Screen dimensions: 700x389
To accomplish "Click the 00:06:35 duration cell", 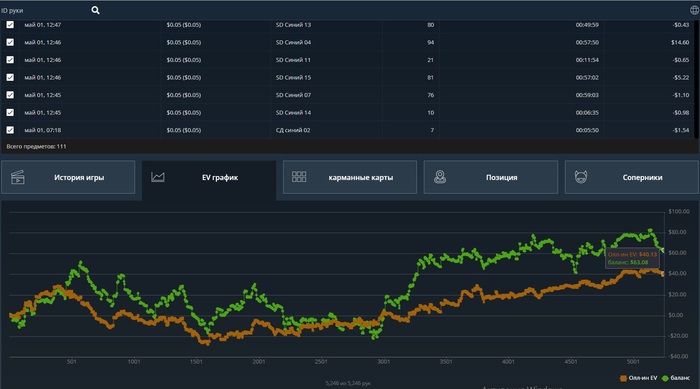I will 587,113.
